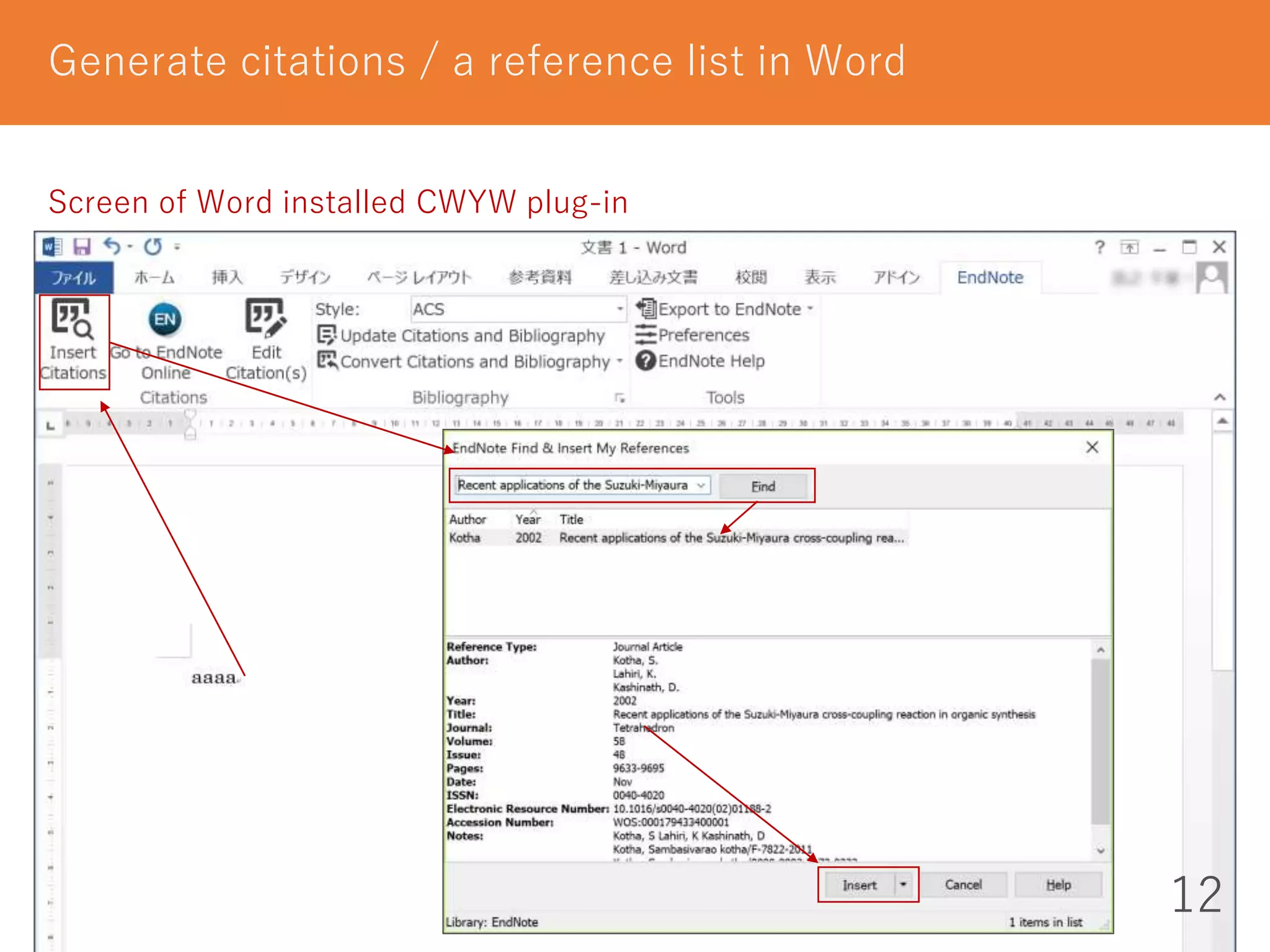Switch to the 校閲 tab
The width and height of the screenshot is (1270, 952).
click(750, 277)
